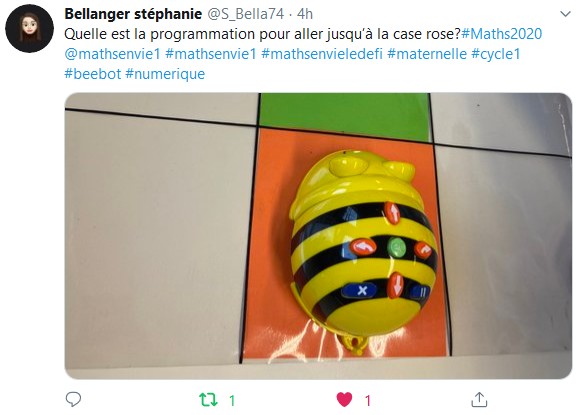Viewport: 579px width, 415px height.
Task: Click the reply speech bubble icon
Action: click(x=73, y=399)
